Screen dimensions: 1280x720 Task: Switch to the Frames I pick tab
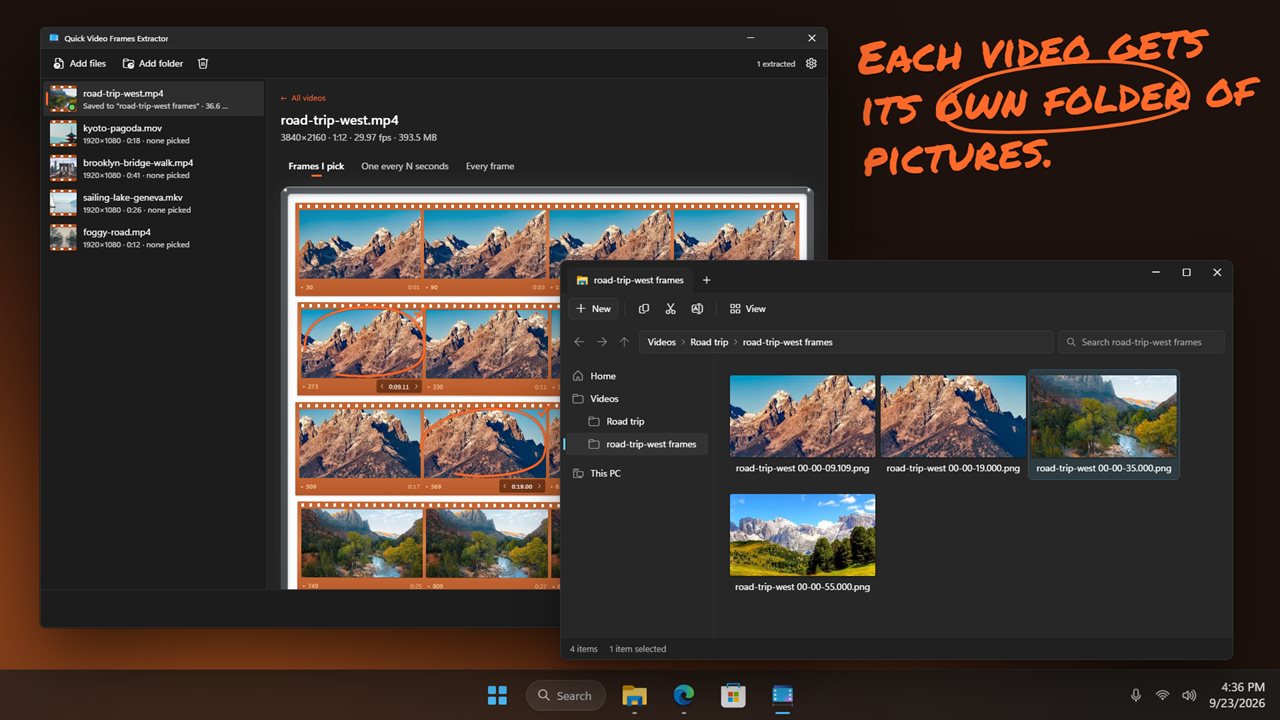(x=316, y=166)
